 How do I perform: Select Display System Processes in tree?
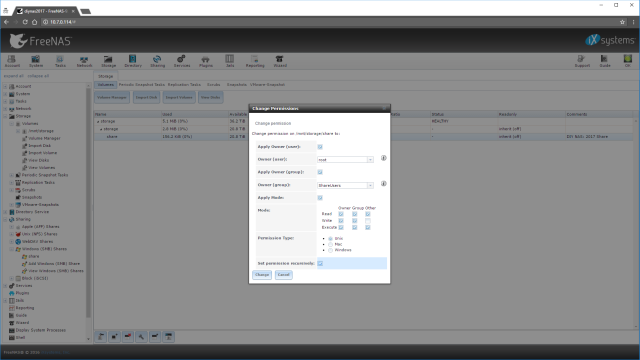(40, 330)
